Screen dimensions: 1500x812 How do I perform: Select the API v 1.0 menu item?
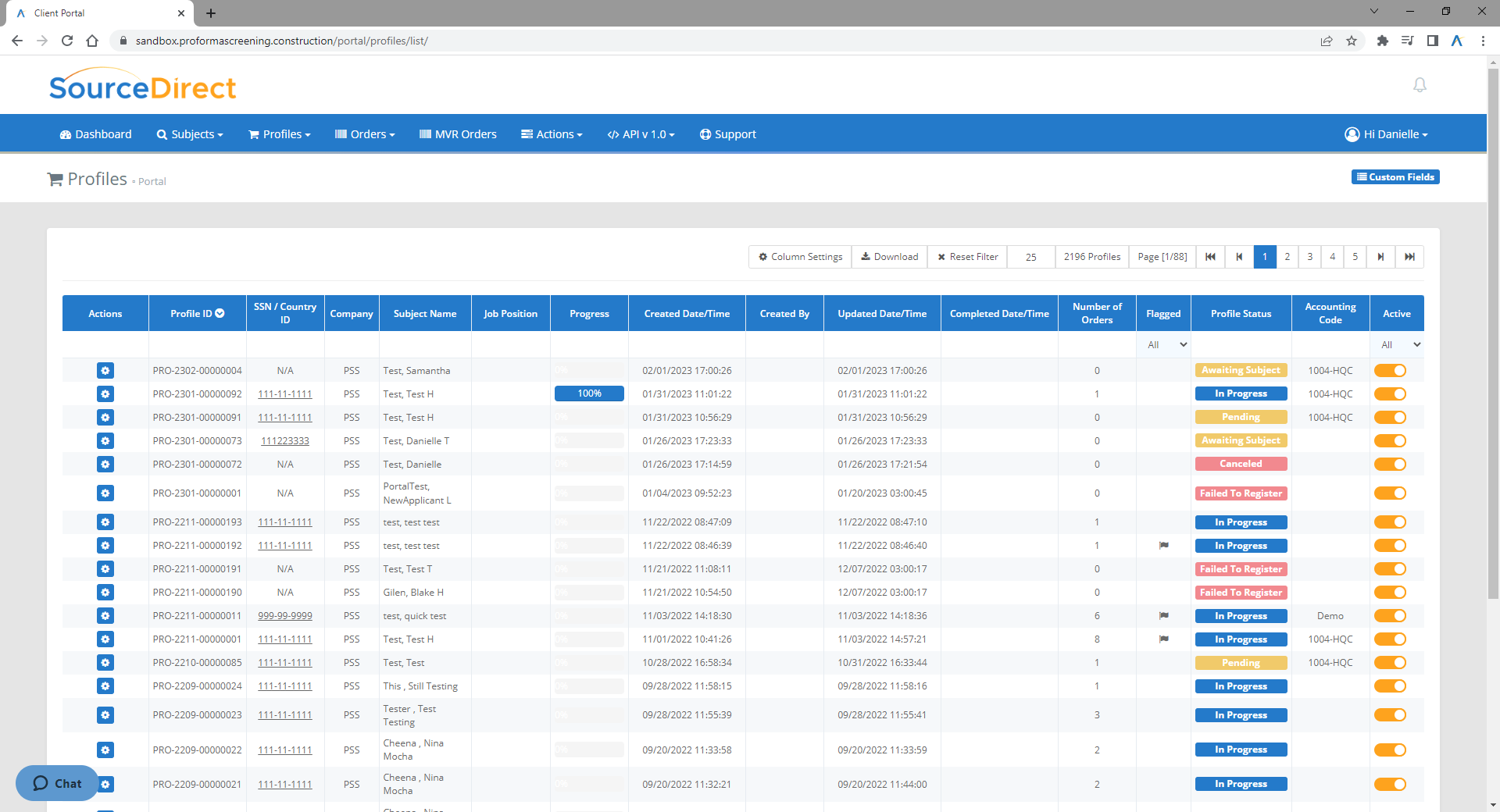(641, 134)
